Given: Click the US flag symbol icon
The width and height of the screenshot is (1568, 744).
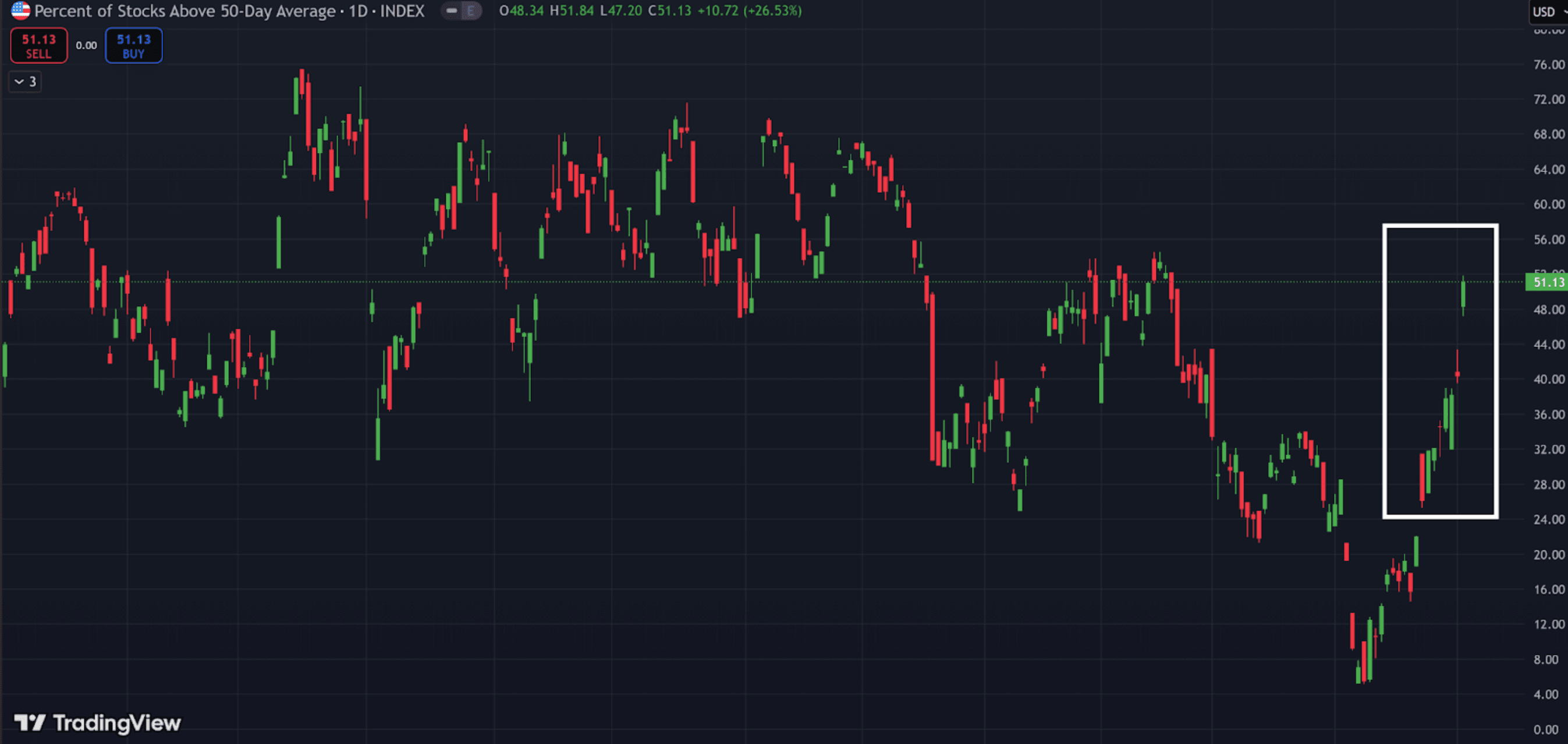Looking at the screenshot, I should [20, 10].
